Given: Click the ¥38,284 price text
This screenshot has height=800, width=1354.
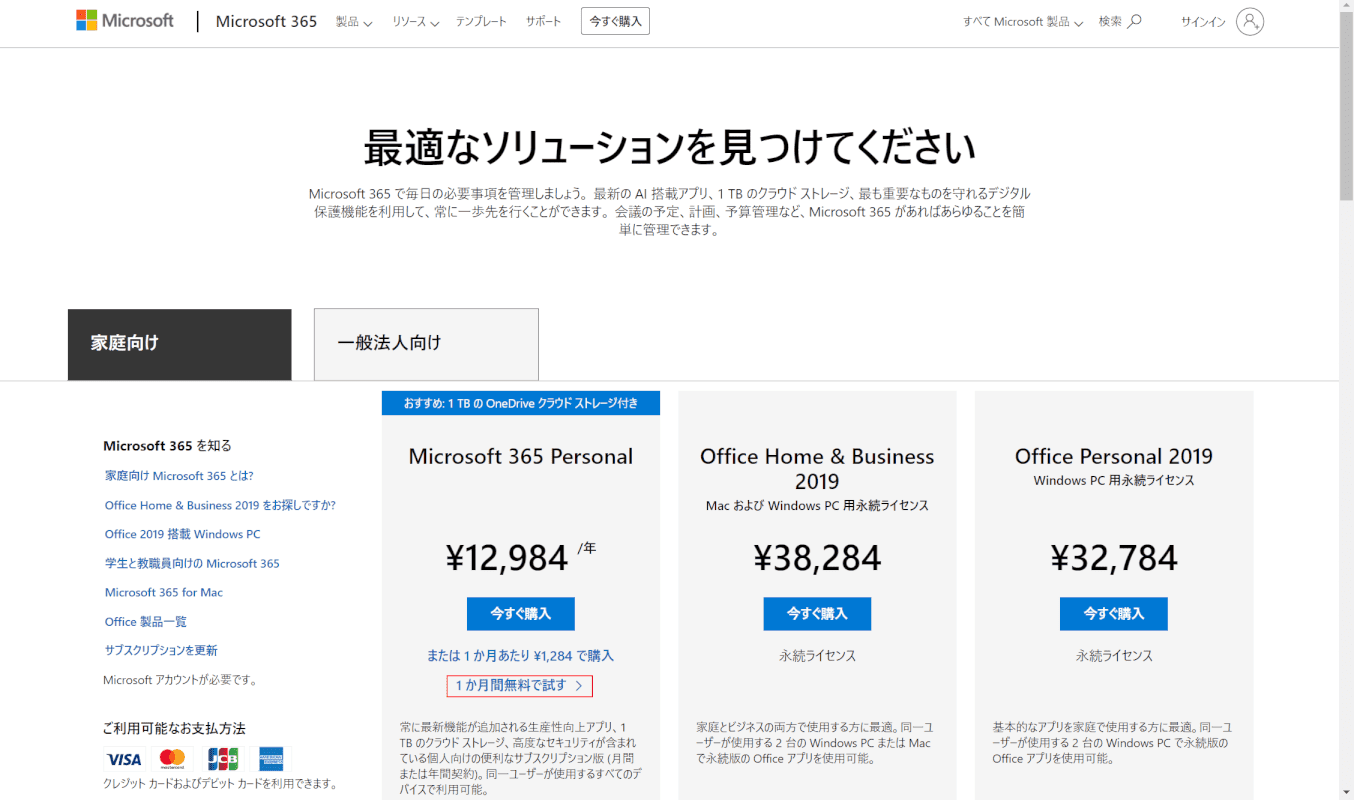Looking at the screenshot, I should 817,557.
